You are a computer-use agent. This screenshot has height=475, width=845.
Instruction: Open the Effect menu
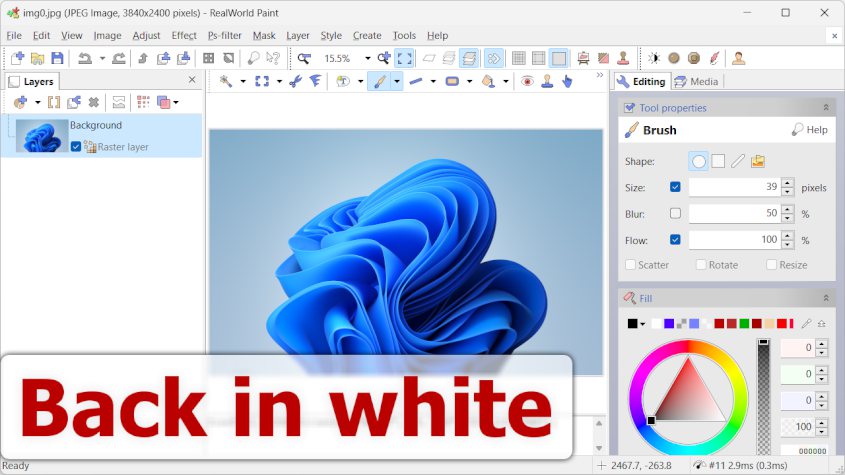(x=184, y=36)
